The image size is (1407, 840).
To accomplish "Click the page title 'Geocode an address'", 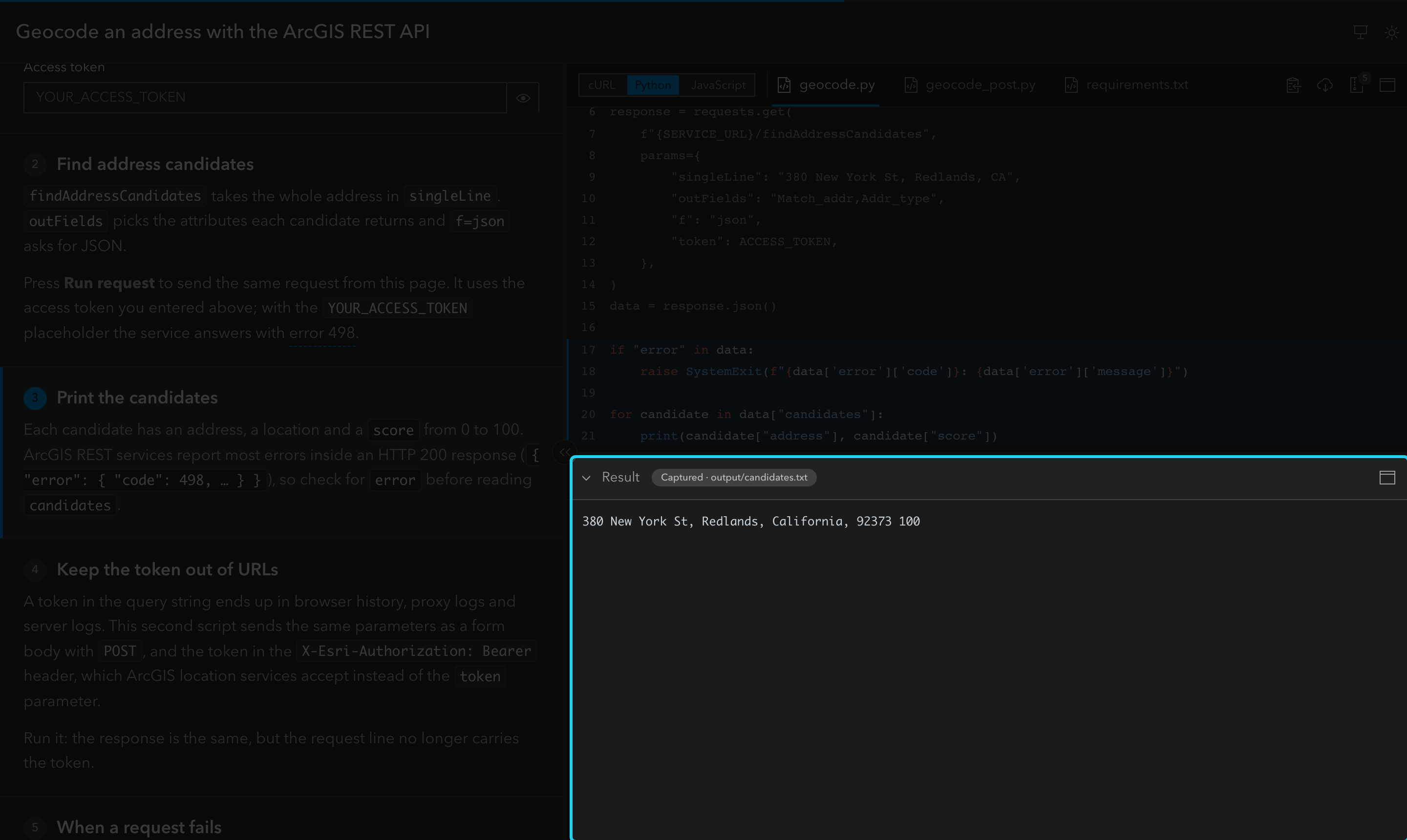I will 222,32.
